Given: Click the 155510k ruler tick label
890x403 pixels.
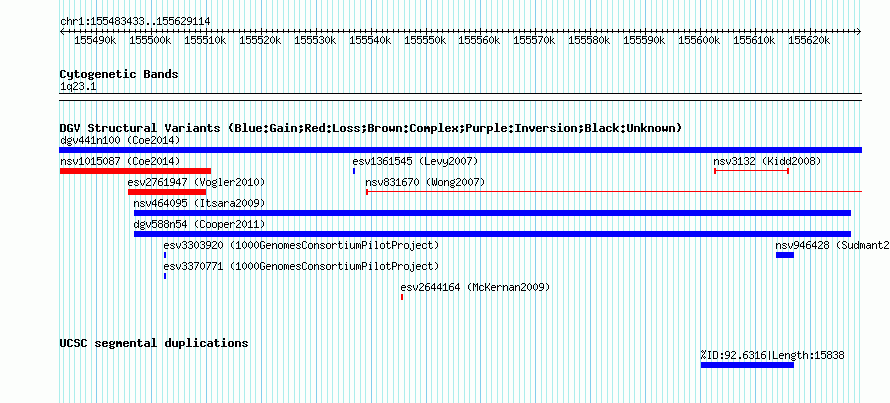Looking at the screenshot, I should tap(205, 40).
